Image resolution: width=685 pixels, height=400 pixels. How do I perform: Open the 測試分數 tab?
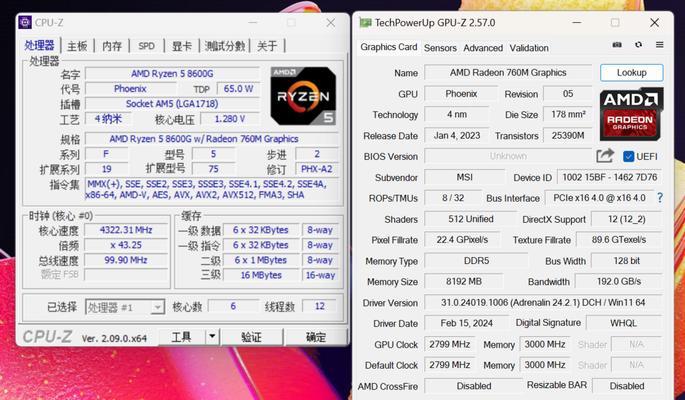225,46
